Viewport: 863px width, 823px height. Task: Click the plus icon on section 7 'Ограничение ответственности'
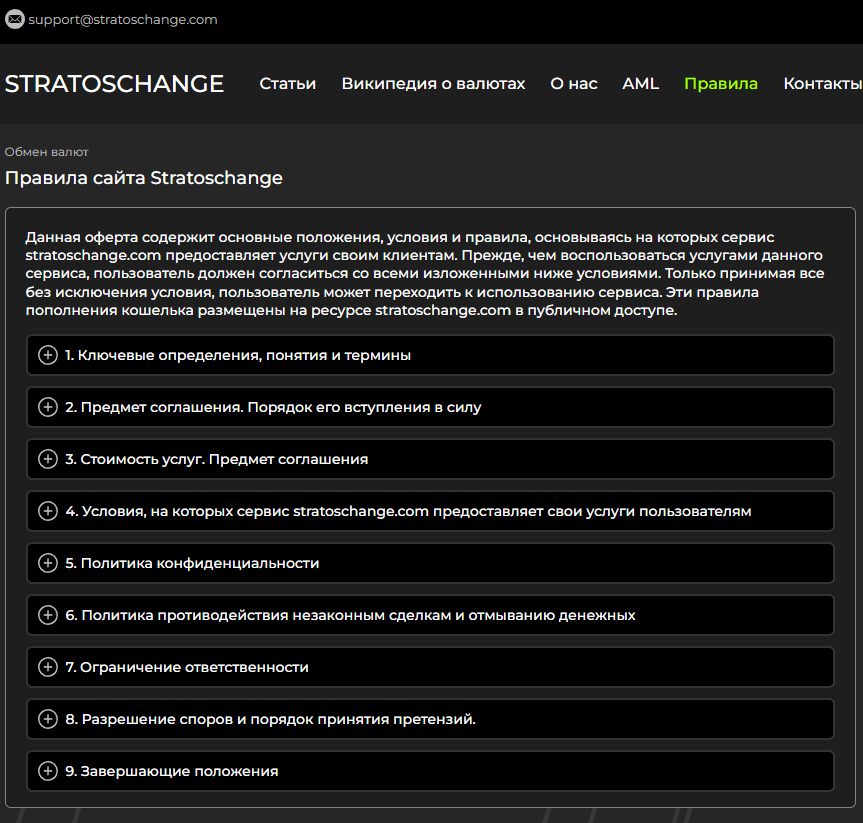[47, 666]
